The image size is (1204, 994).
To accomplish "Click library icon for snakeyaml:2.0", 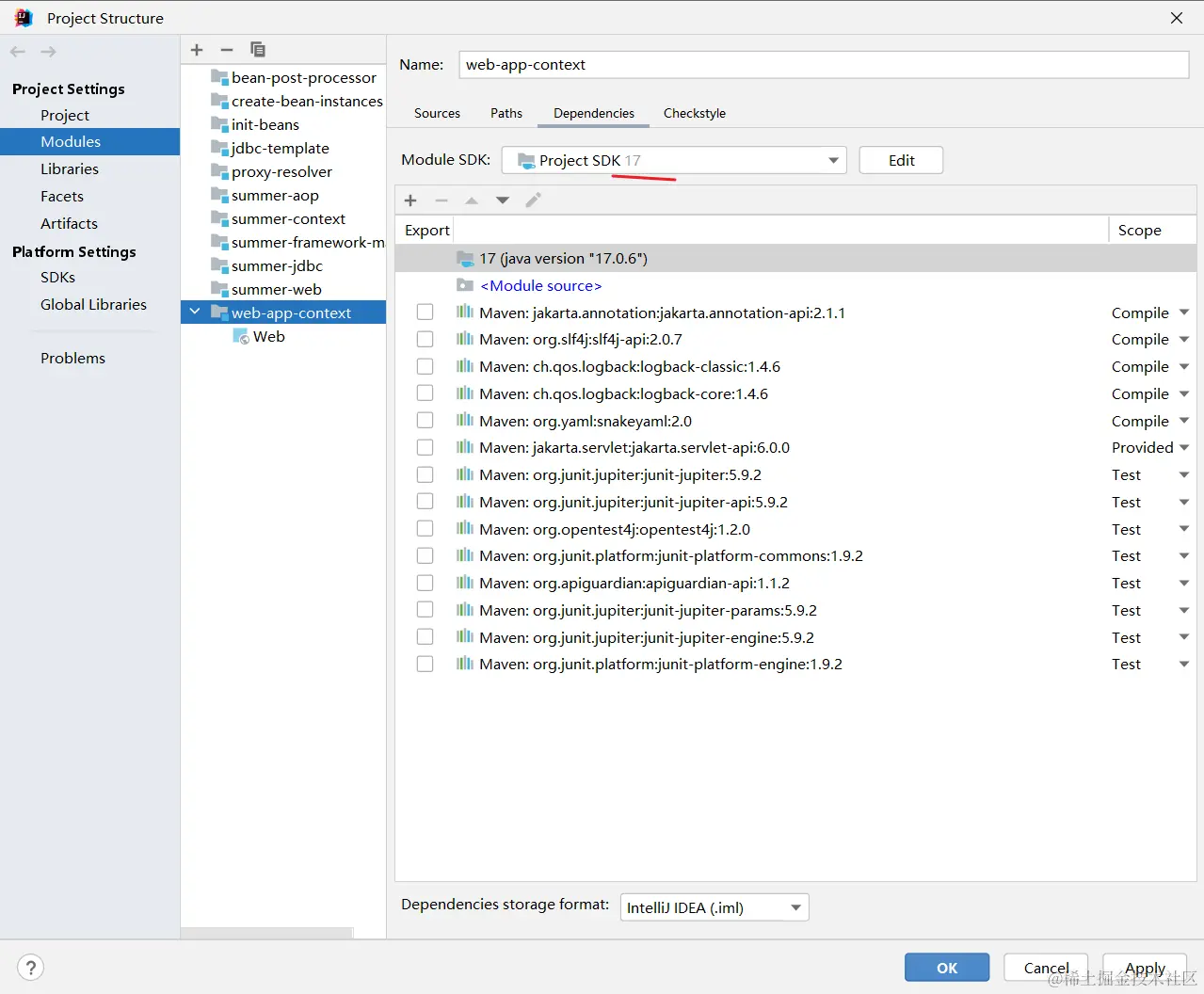I will pyautogui.click(x=465, y=421).
